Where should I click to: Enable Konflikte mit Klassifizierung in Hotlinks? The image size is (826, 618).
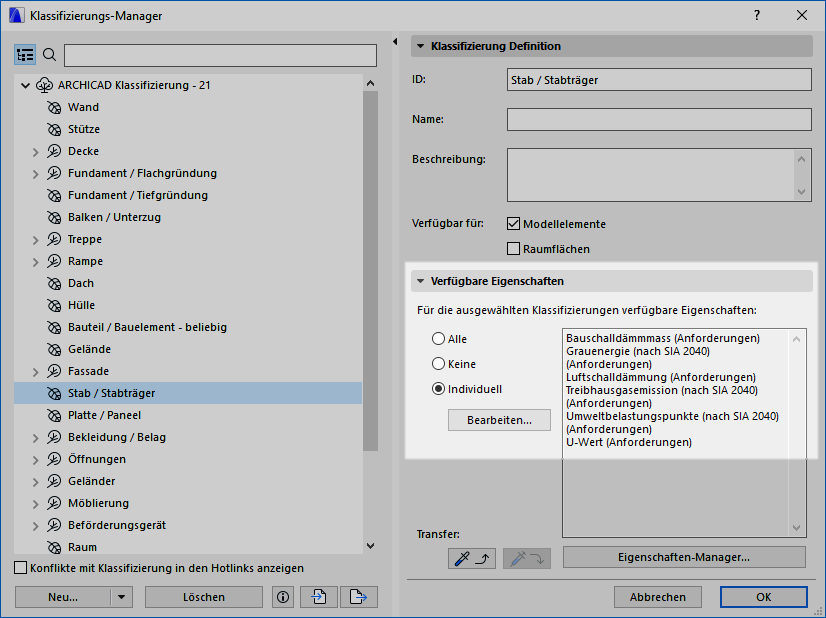[x=21, y=568]
